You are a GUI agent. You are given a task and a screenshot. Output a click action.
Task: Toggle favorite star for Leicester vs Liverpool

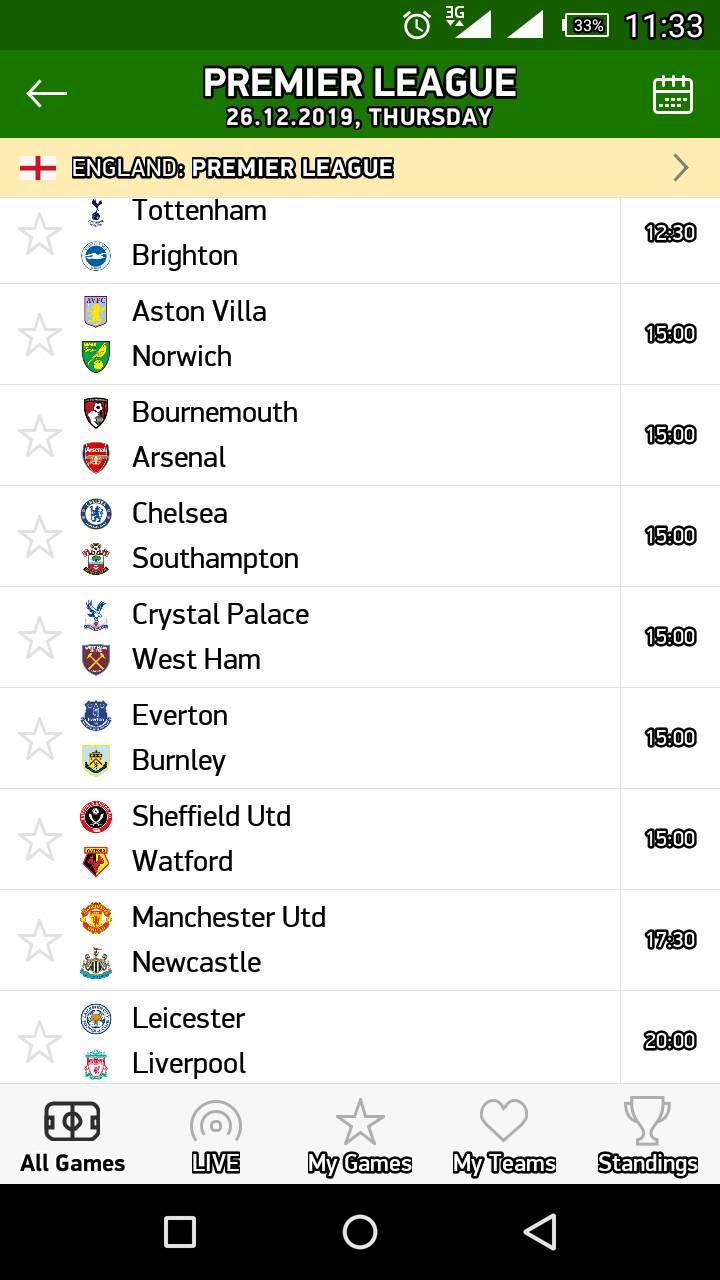(40, 1041)
